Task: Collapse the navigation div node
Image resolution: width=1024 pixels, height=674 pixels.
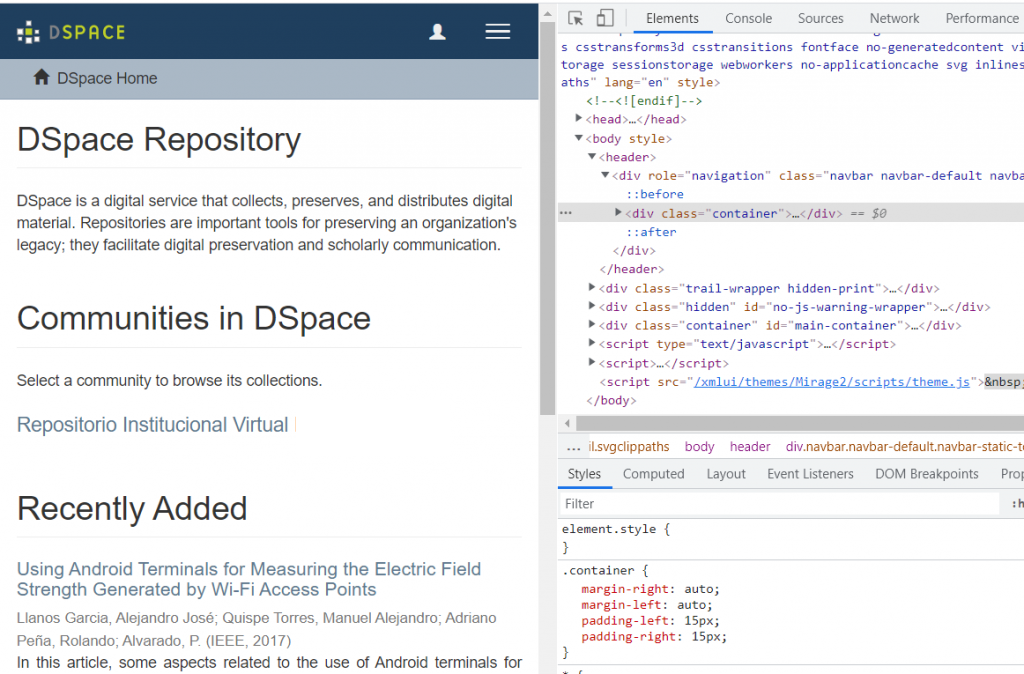Action: [x=605, y=175]
